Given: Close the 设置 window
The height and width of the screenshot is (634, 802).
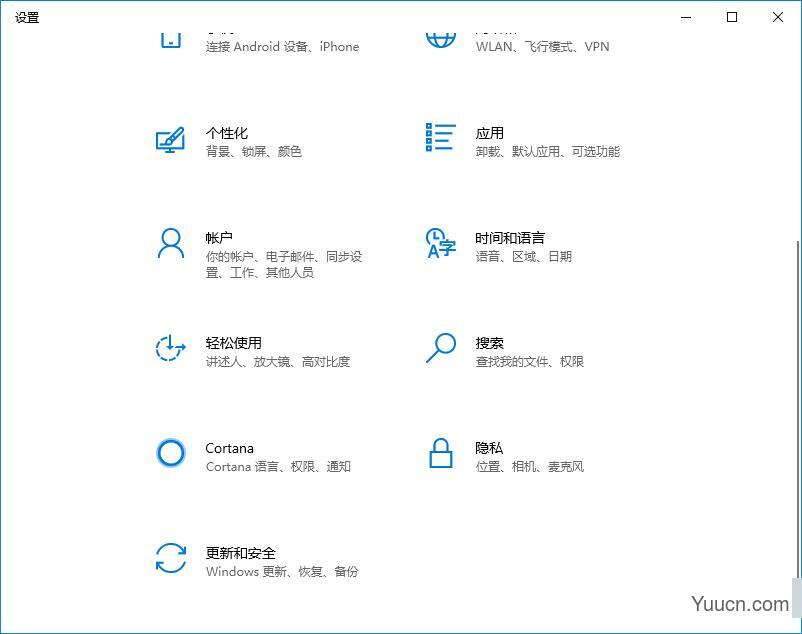Looking at the screenshot, I should pos(778,17).
